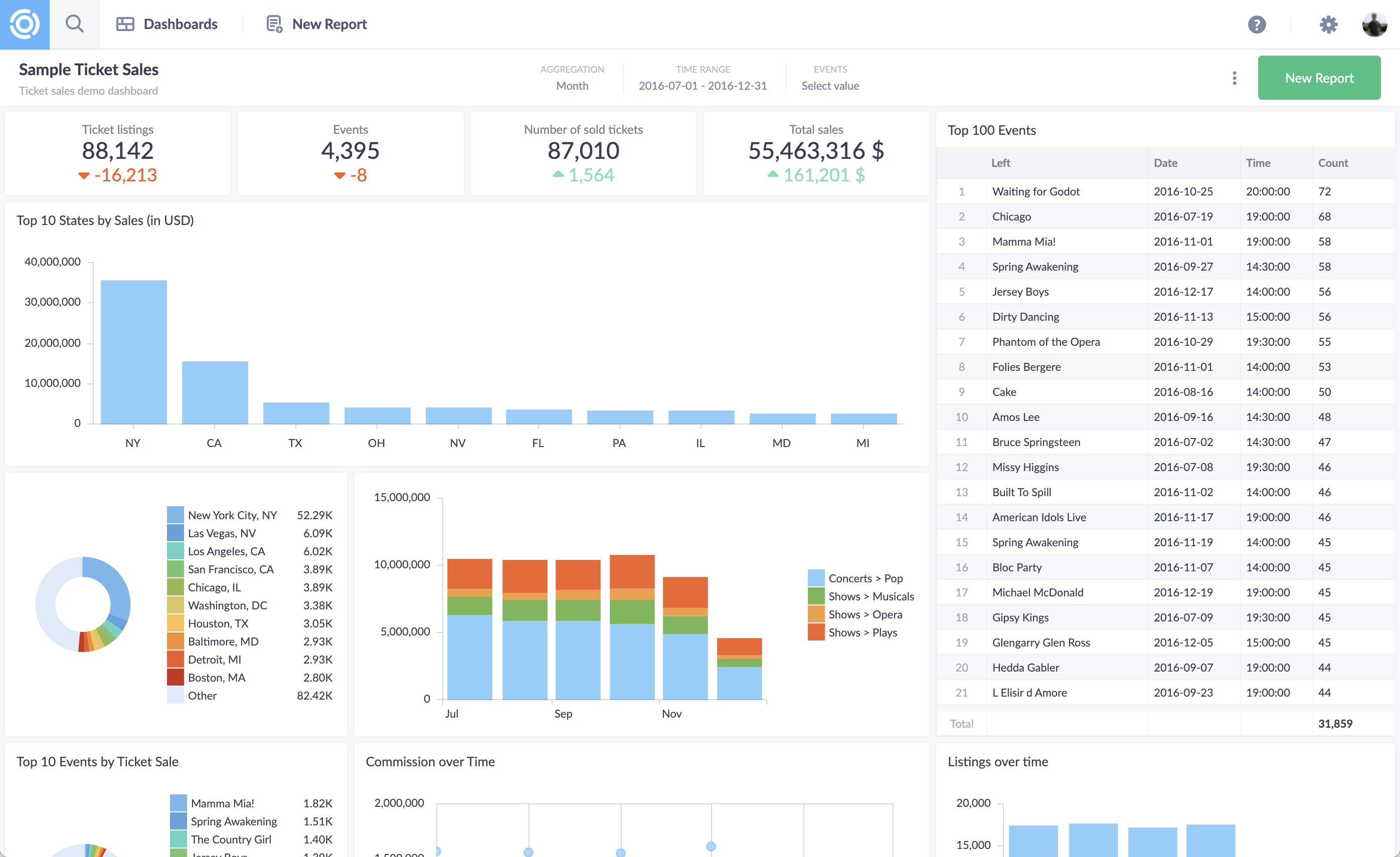
Task: Click the Sample Ticket Sales dashboard title
Action: click(x=89, y=69)
